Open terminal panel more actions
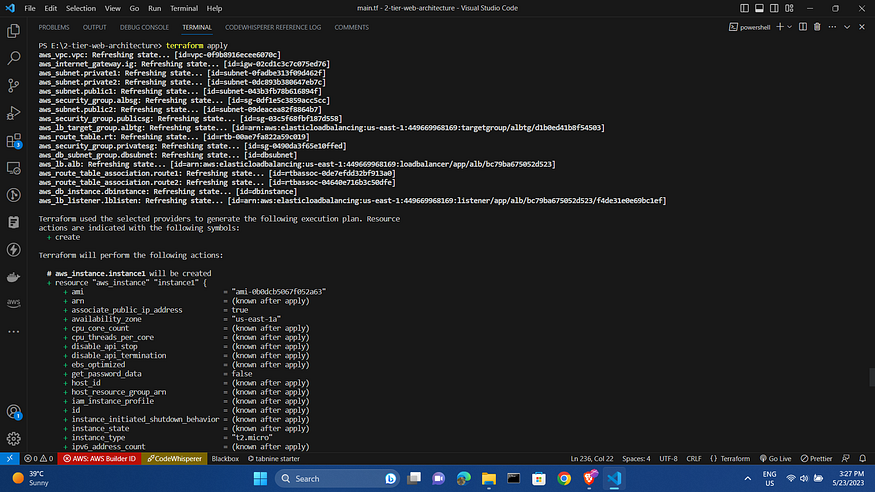Image resolution: width=875 pixels, height=492 pixels. click(832, 27)
